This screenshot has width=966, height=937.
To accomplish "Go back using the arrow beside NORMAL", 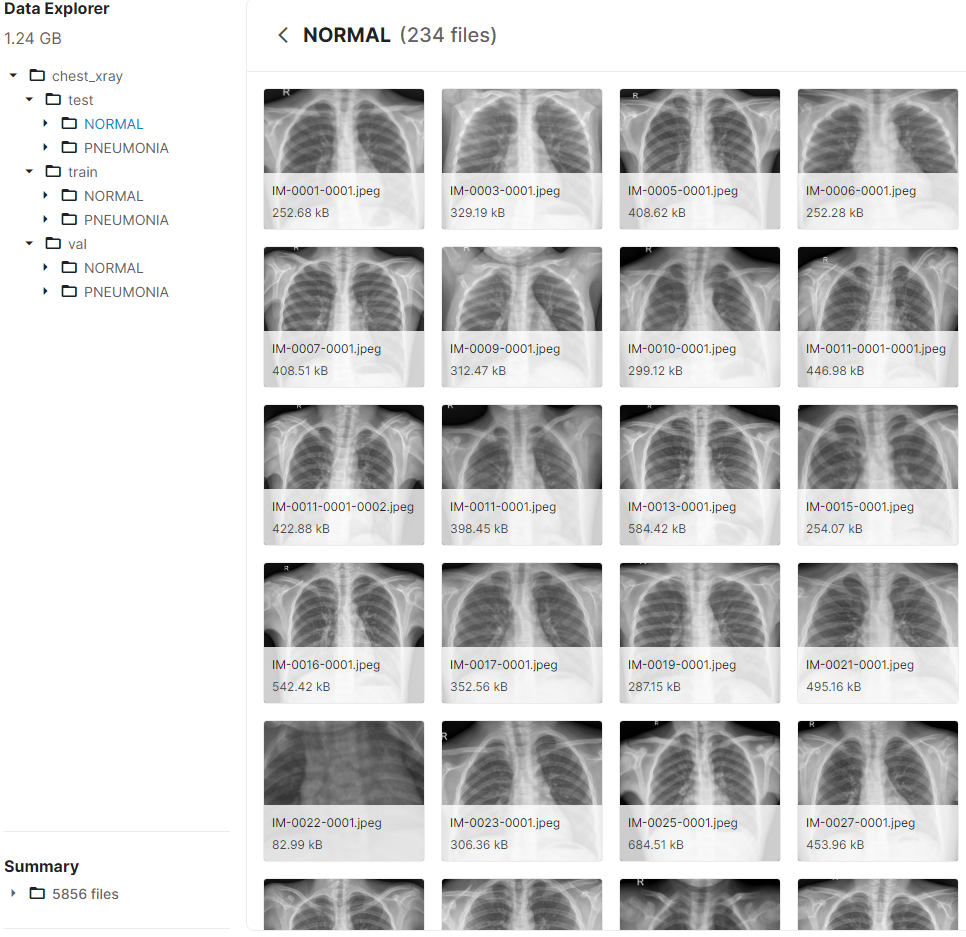I will [283, 35].
